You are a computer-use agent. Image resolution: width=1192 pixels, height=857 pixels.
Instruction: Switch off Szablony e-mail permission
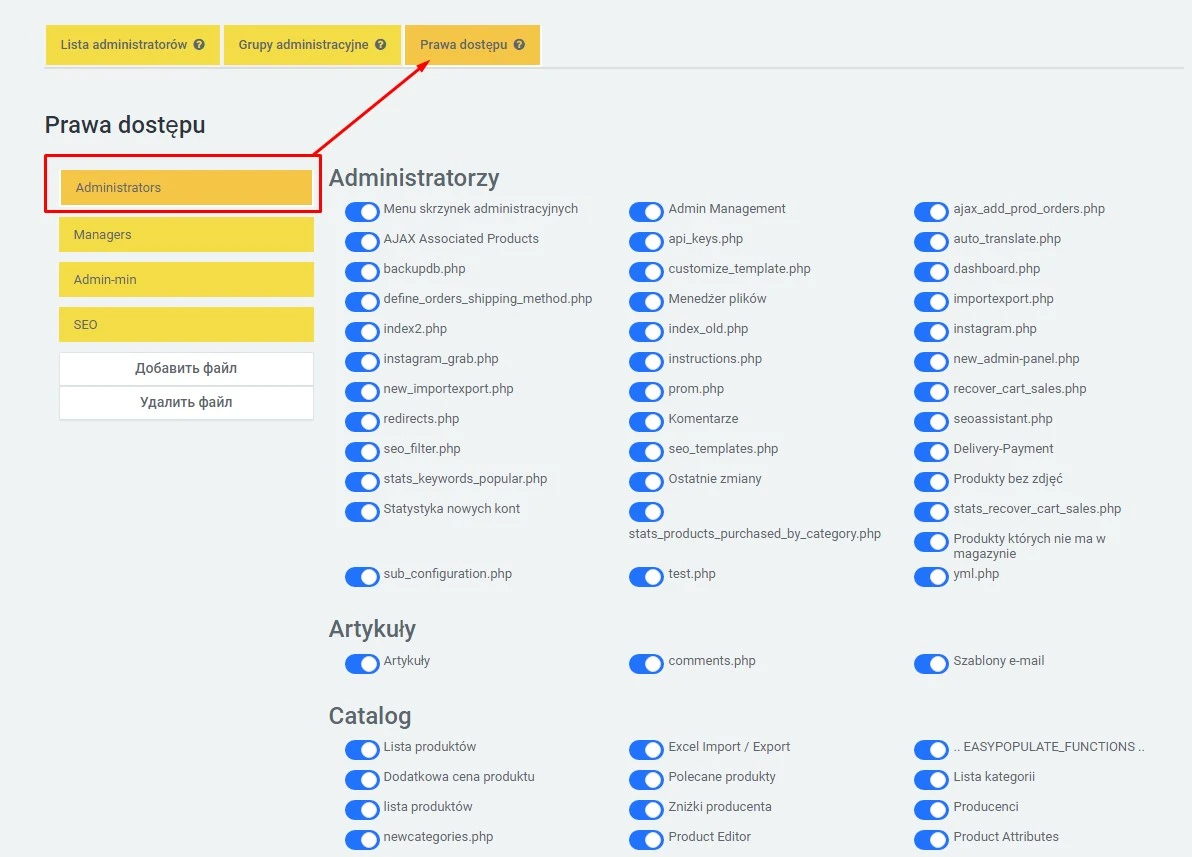[931, 664]
